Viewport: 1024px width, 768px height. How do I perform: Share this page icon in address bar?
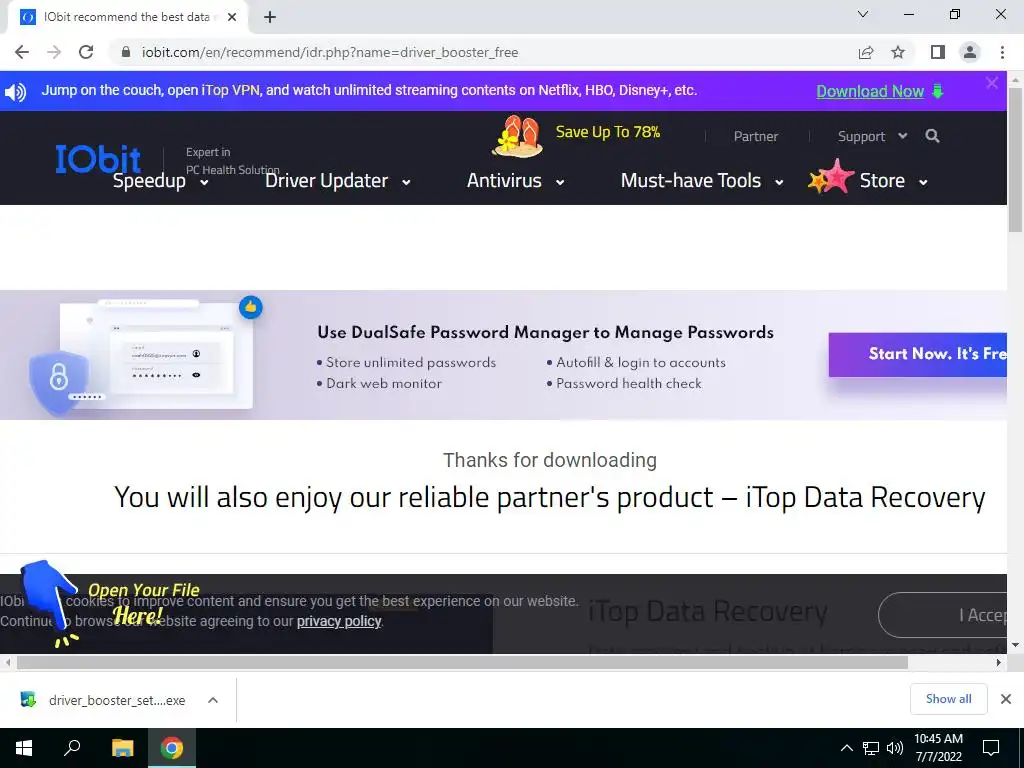click(866, 52)
